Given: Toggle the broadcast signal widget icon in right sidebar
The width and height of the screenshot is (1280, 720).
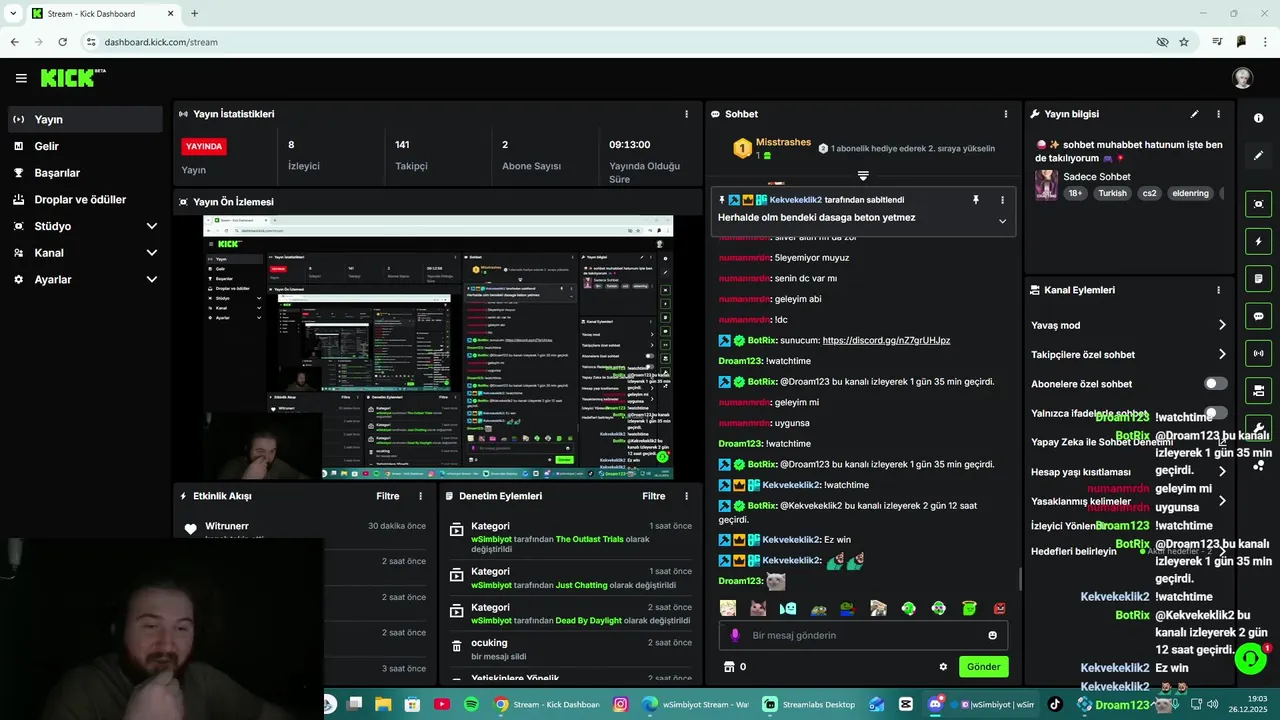Looking at the screenshot, I should coord(1258,353).
